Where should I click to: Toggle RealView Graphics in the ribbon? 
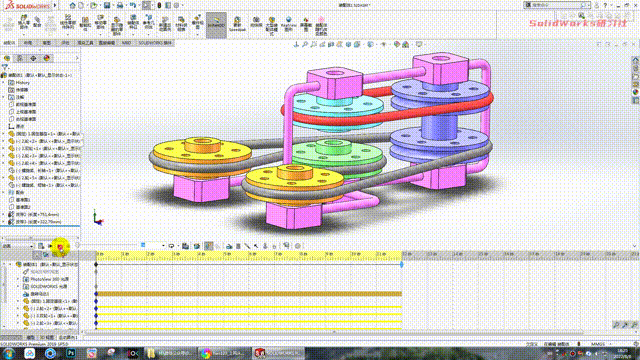pos(289,24)
